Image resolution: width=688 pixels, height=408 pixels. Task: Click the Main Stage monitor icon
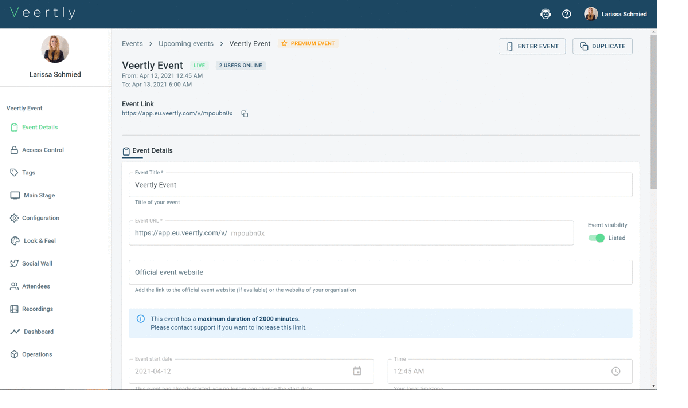coord(15,195)
